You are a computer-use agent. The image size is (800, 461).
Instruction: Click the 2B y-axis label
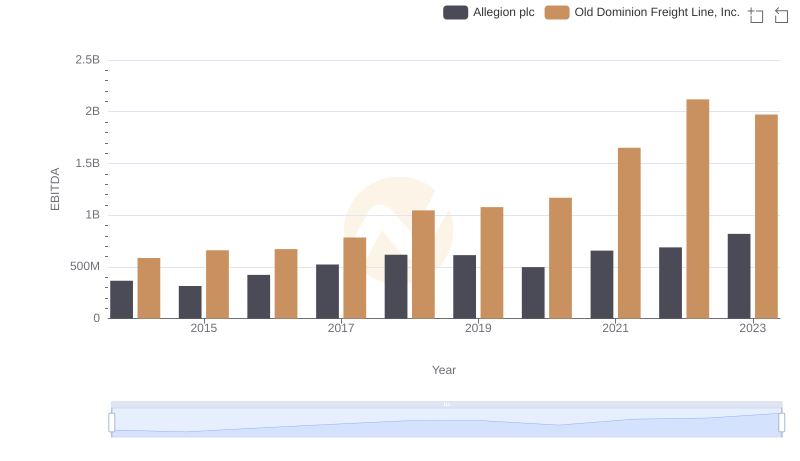pyautogui.click(x=92, y=111)
